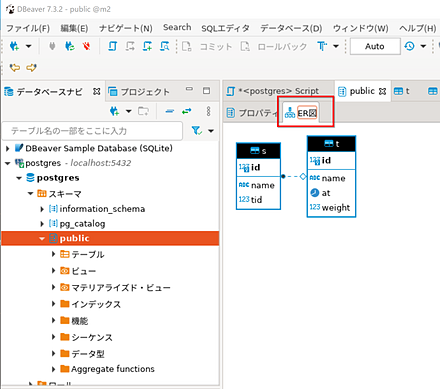
Task: Select the シーケンス folder
Action: pyautogui.click(x=92, y=337)
